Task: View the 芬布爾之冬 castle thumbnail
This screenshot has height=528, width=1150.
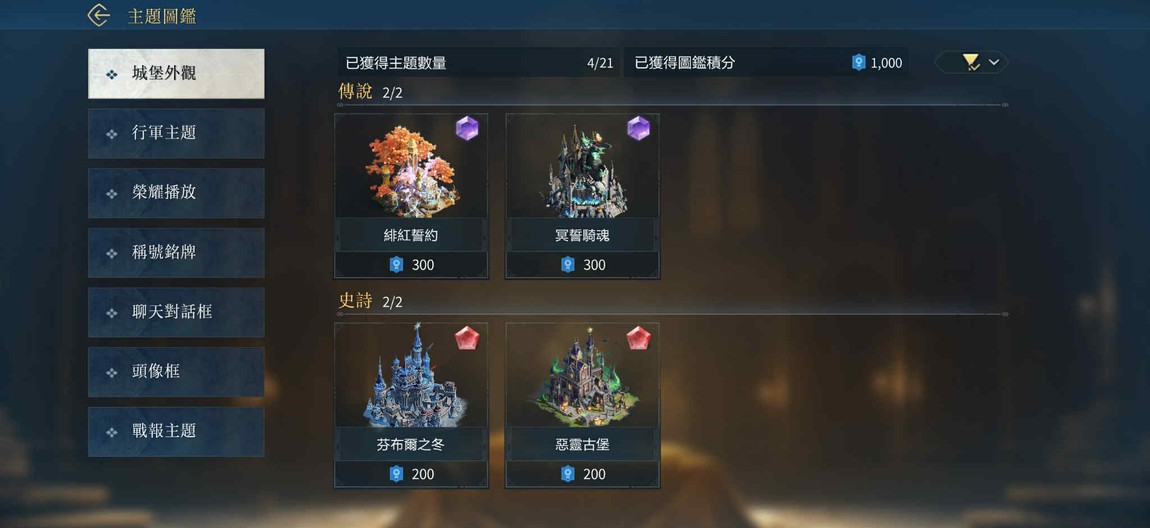Action: tap(412, 377)
